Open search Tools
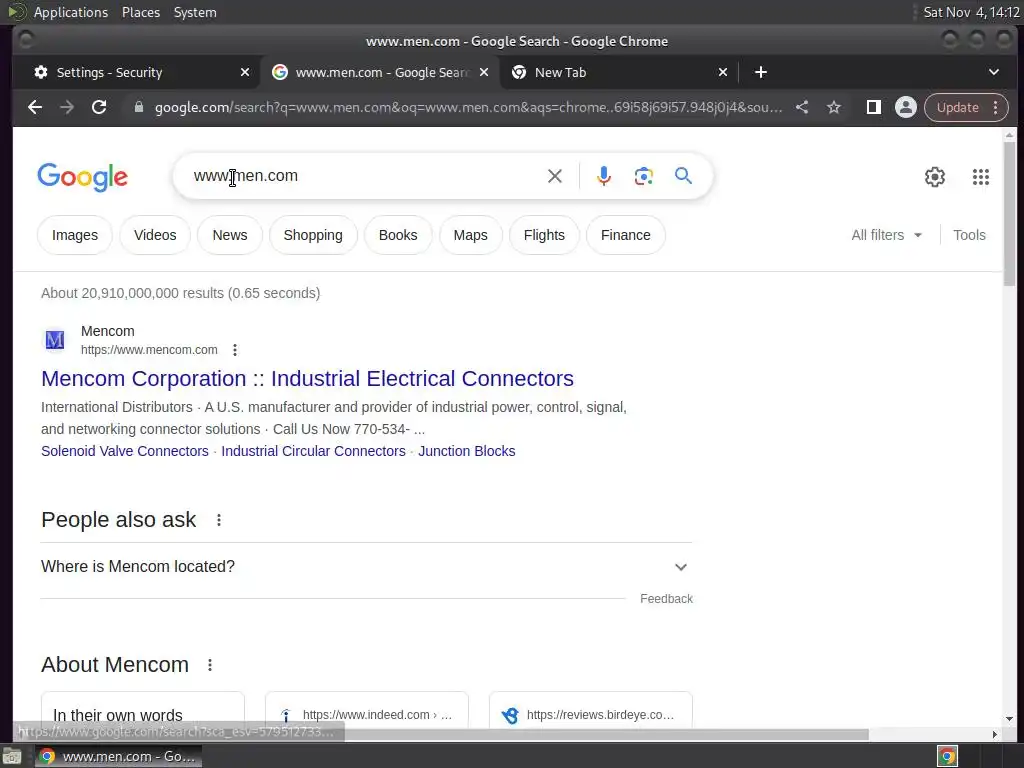Image resolution: width=1024 pixels, height=768 pixels. [969, 235]
